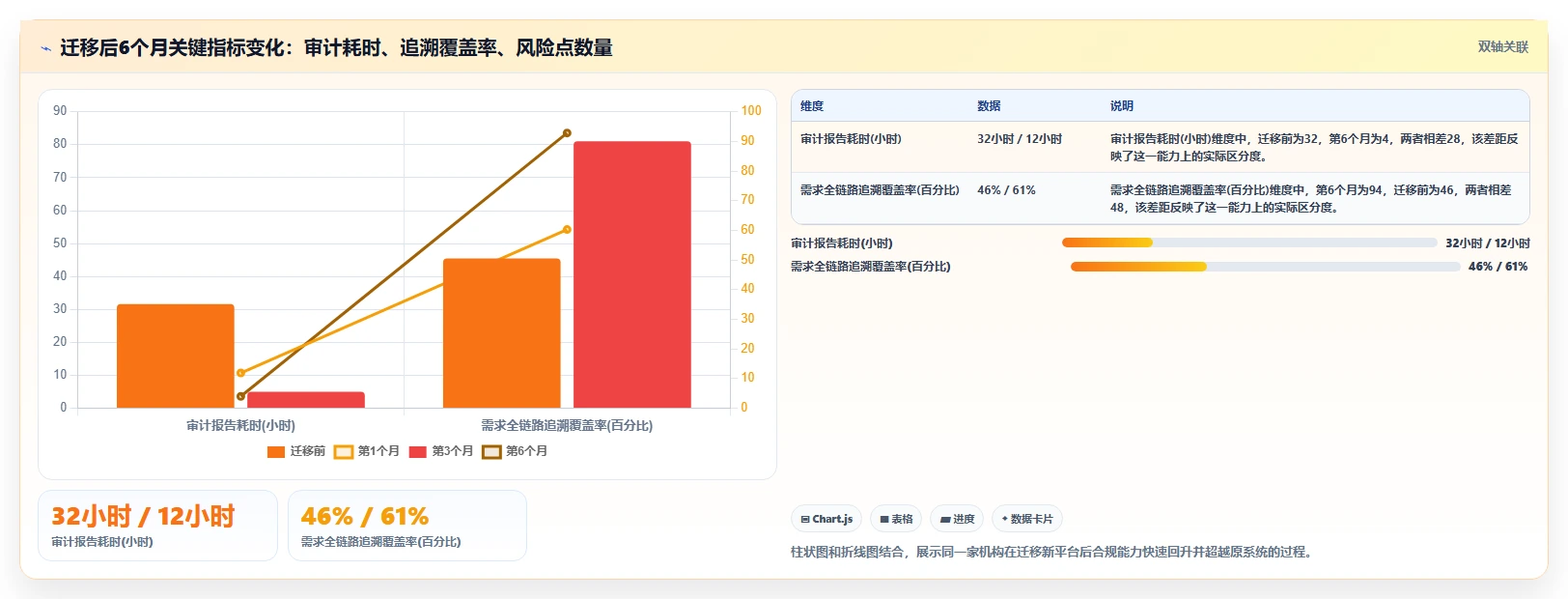Click the brown line point at top right

(x=567, y=133)
